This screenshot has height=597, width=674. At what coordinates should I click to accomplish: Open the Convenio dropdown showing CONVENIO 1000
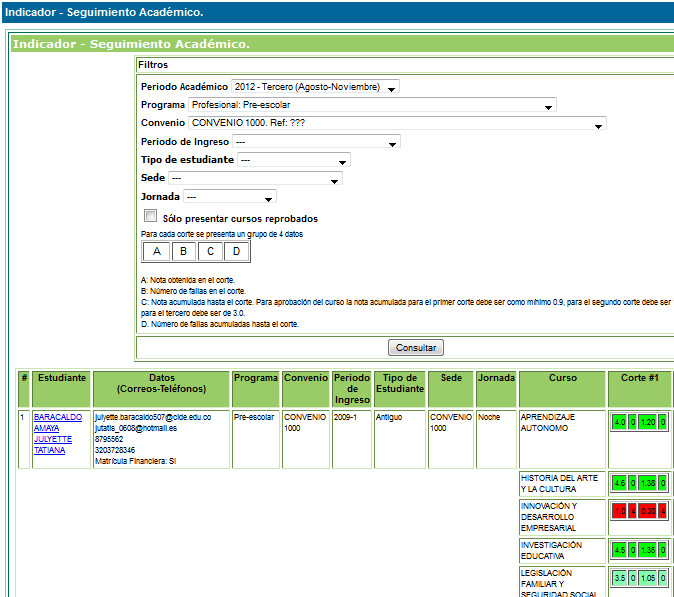pyautogui.click(x=397, y=123)
